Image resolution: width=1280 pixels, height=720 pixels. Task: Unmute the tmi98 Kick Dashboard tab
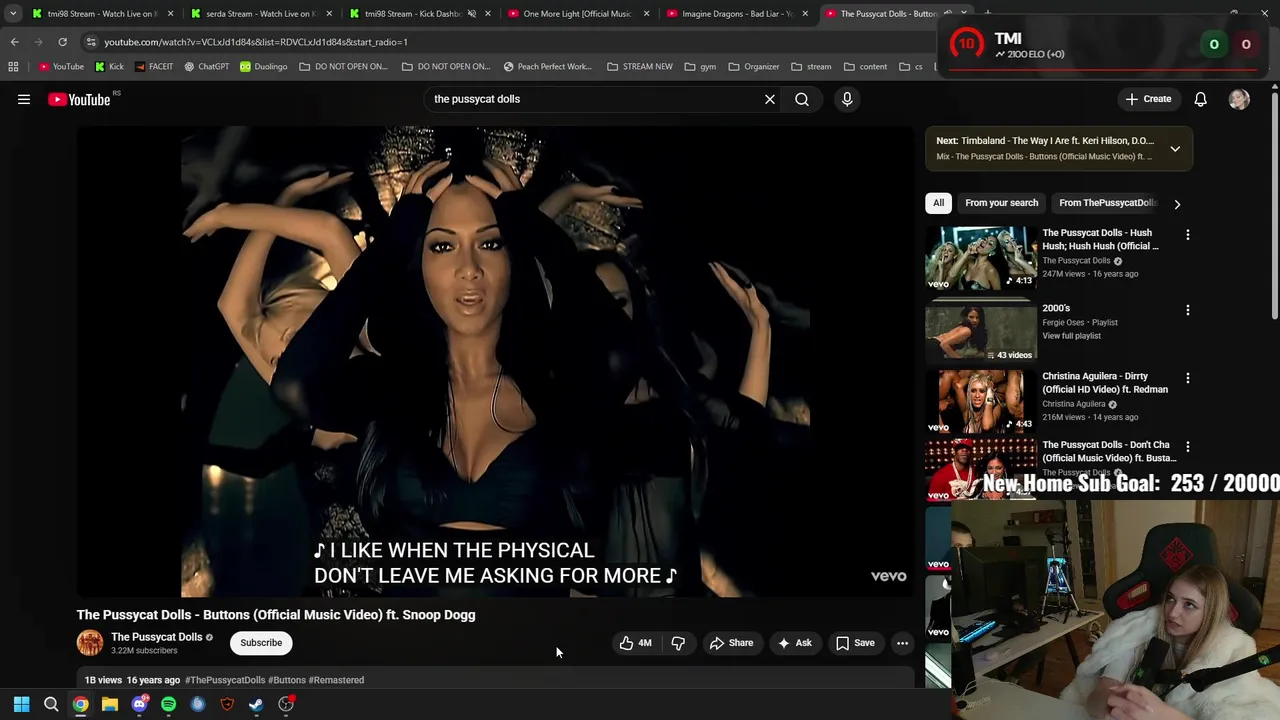pos(471,14)
